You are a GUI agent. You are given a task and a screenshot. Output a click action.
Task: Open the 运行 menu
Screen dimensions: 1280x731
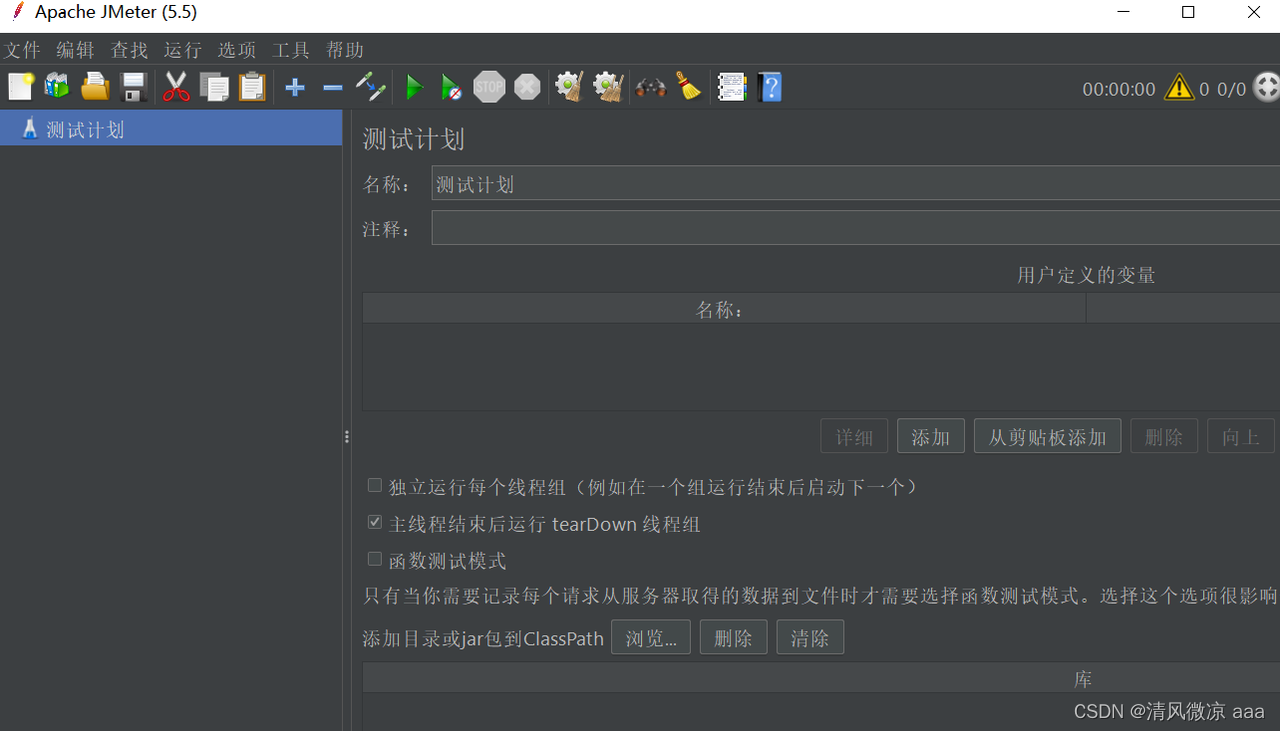183,50
